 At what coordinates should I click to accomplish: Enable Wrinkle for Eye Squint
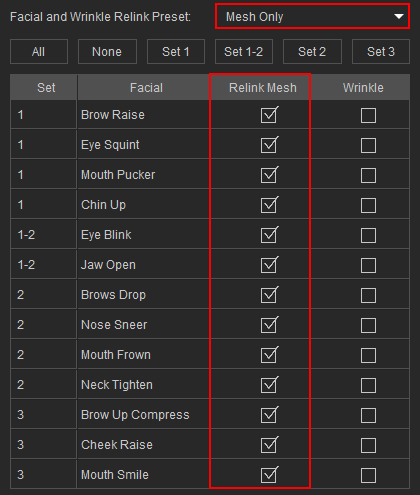[368, 145]
